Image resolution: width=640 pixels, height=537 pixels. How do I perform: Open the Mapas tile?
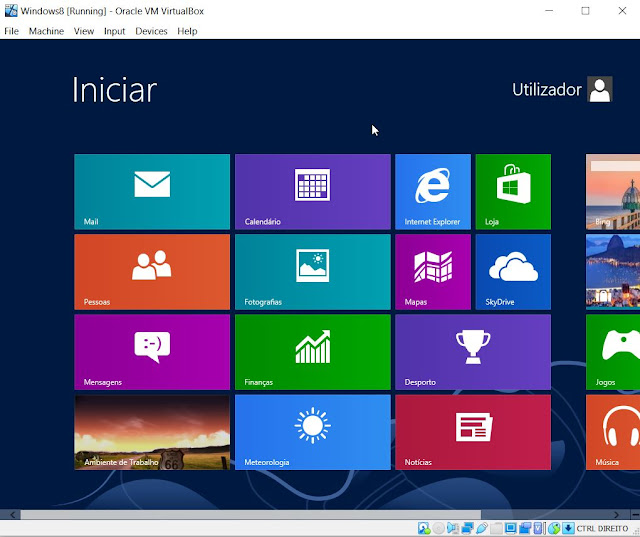click(x=433, y=272)
